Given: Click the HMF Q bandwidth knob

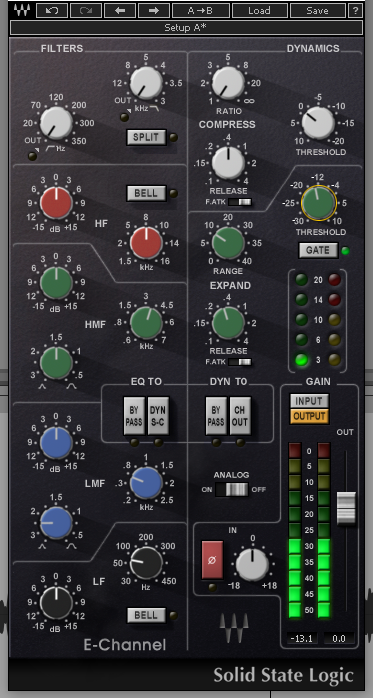Looking at the screenshot, I should pos(56,362).
